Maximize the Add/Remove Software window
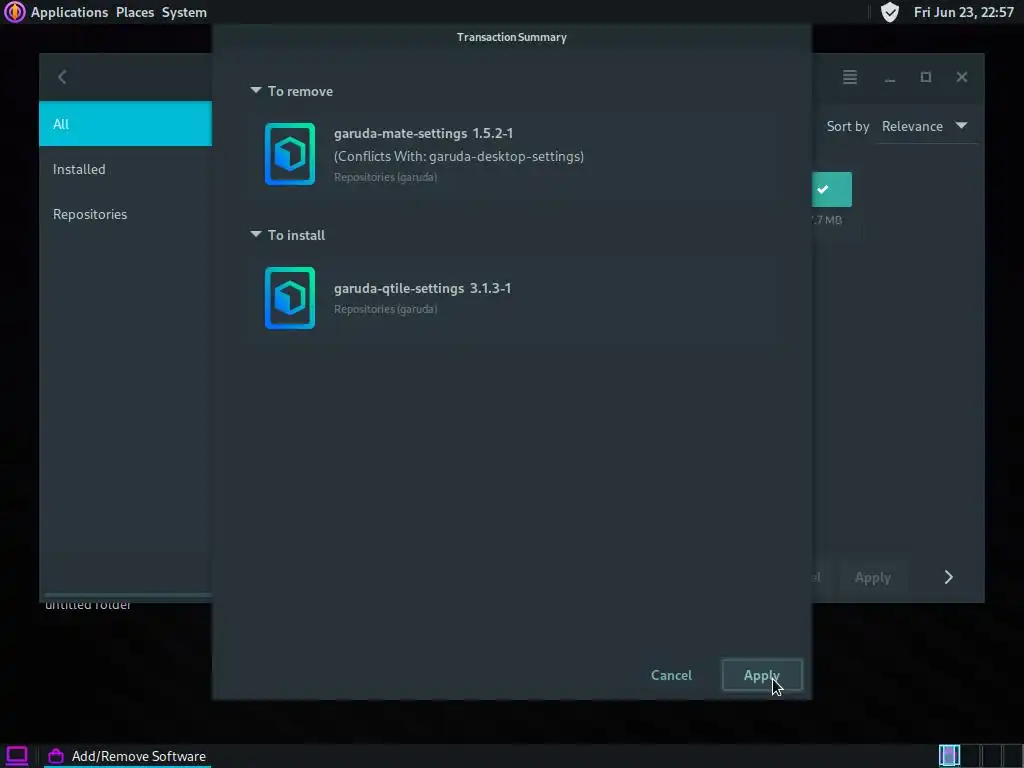The image size is (1024, 768). pyautogui.click(x=925, y=77)
